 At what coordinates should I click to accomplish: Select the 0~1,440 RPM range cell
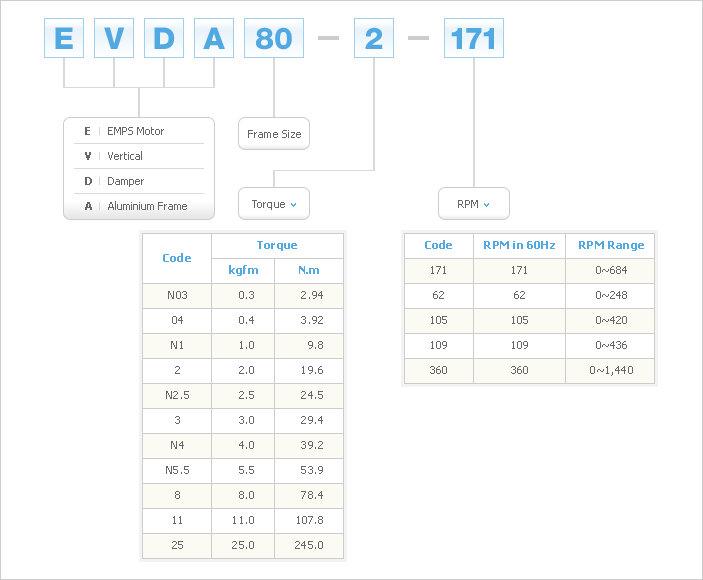pos(610,370)
